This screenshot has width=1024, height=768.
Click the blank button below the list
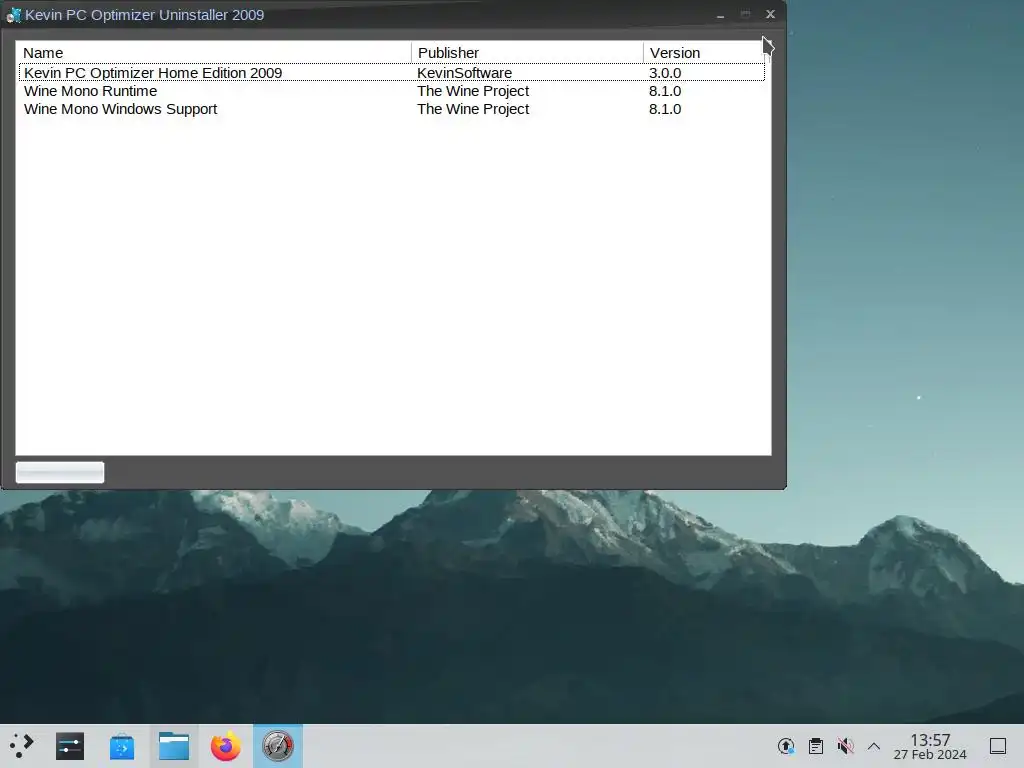(59, 472)
